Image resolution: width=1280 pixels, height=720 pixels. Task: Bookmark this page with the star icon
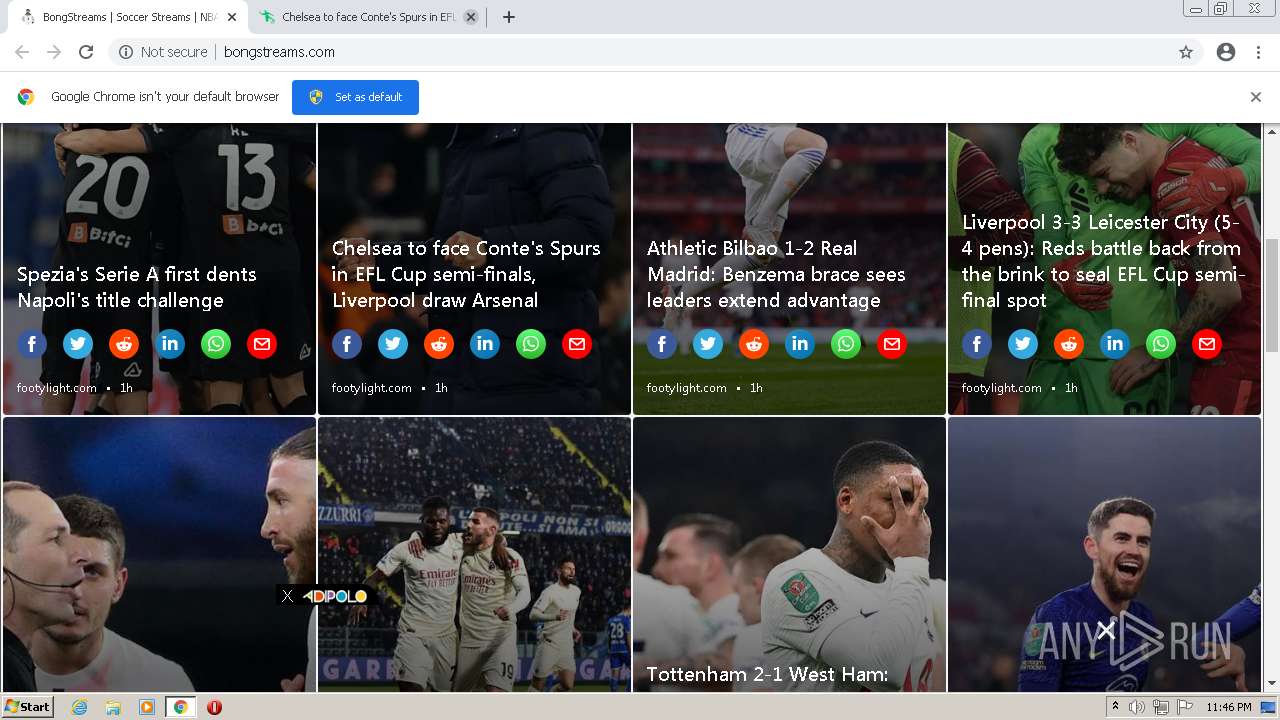coord(1186,52)
